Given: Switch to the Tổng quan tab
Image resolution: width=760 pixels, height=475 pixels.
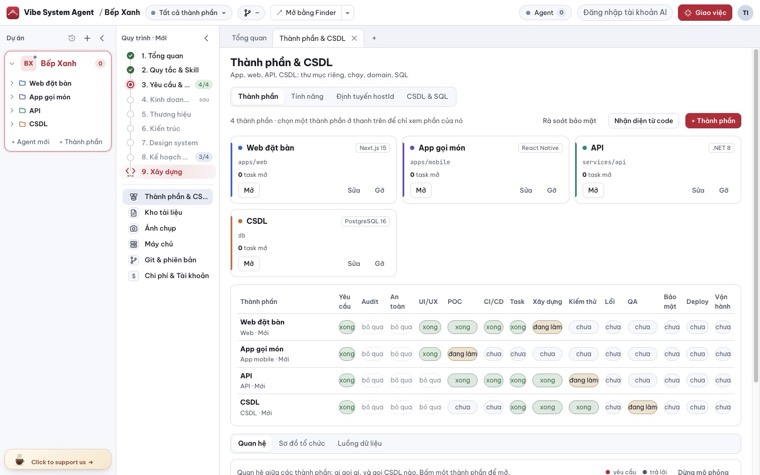Looking at the screenshot, I should [249, 38].
